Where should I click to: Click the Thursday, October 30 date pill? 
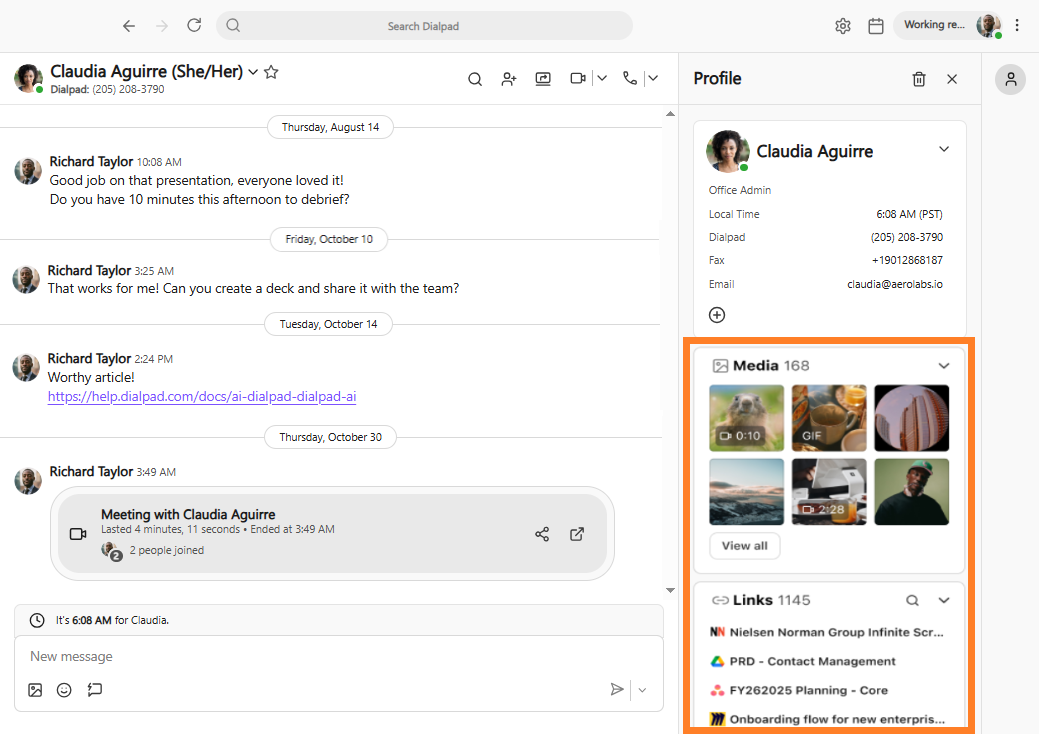330,437
